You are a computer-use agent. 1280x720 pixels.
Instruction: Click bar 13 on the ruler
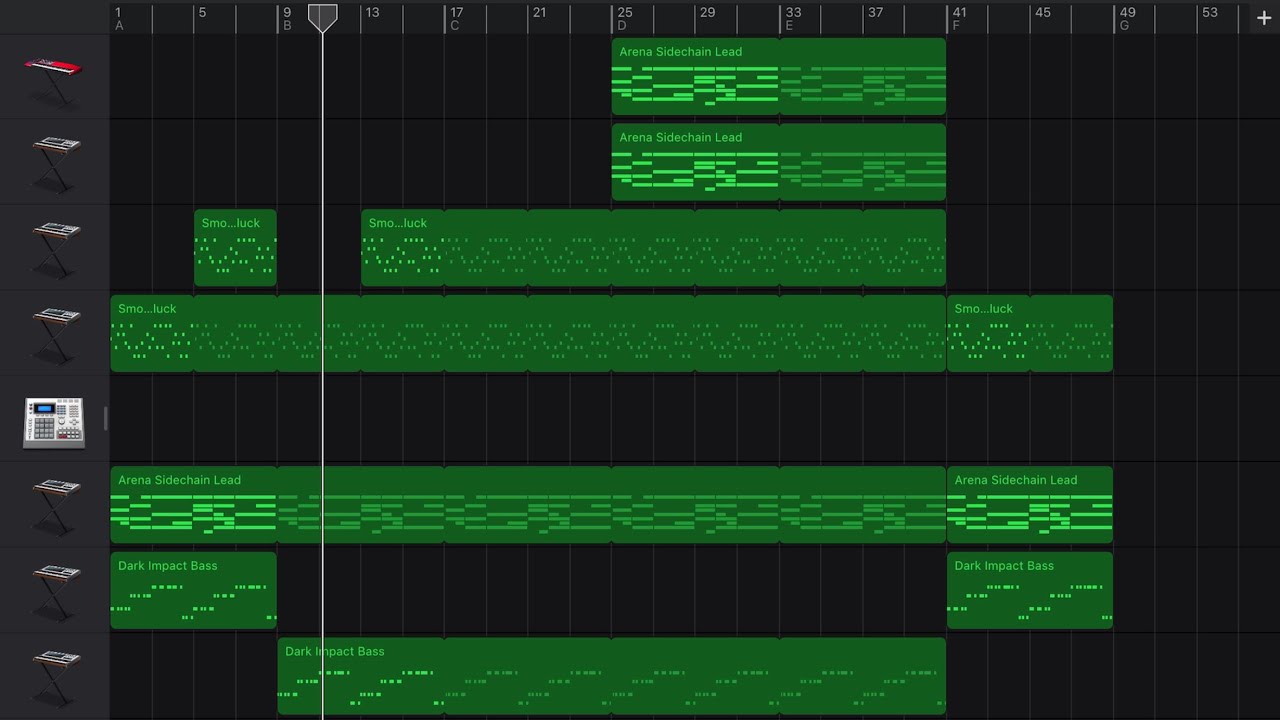[x=372, y=13]
